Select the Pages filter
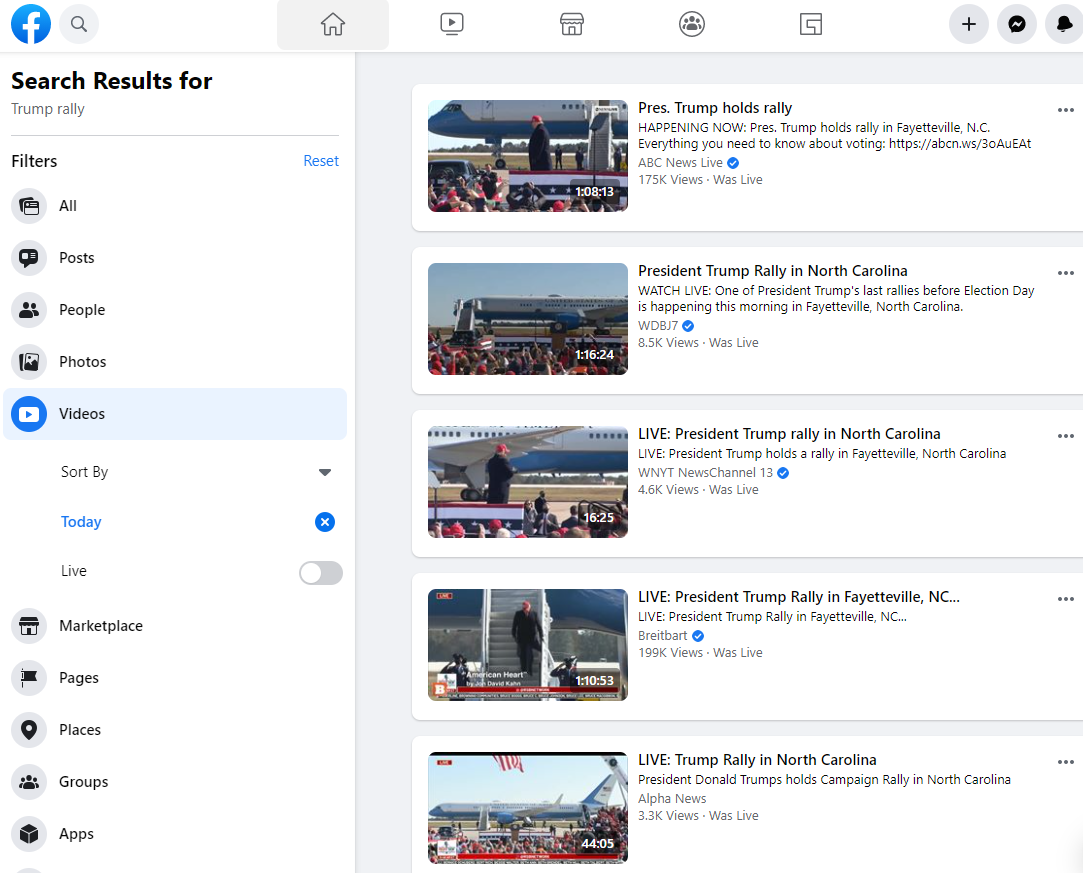Screen dimensions: 1083x873 coord(175,678)
